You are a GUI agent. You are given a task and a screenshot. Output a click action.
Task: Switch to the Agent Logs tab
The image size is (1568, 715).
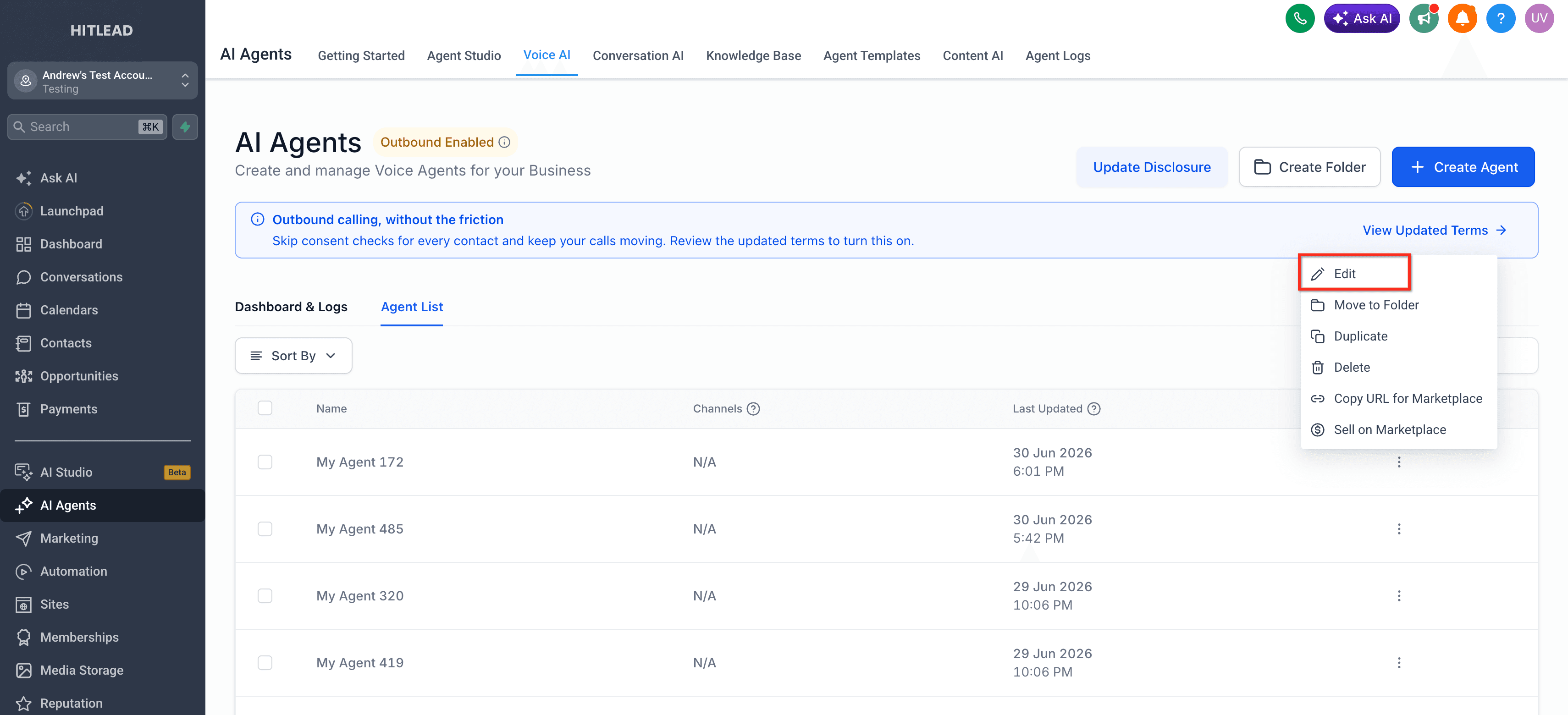point(1057,55)
